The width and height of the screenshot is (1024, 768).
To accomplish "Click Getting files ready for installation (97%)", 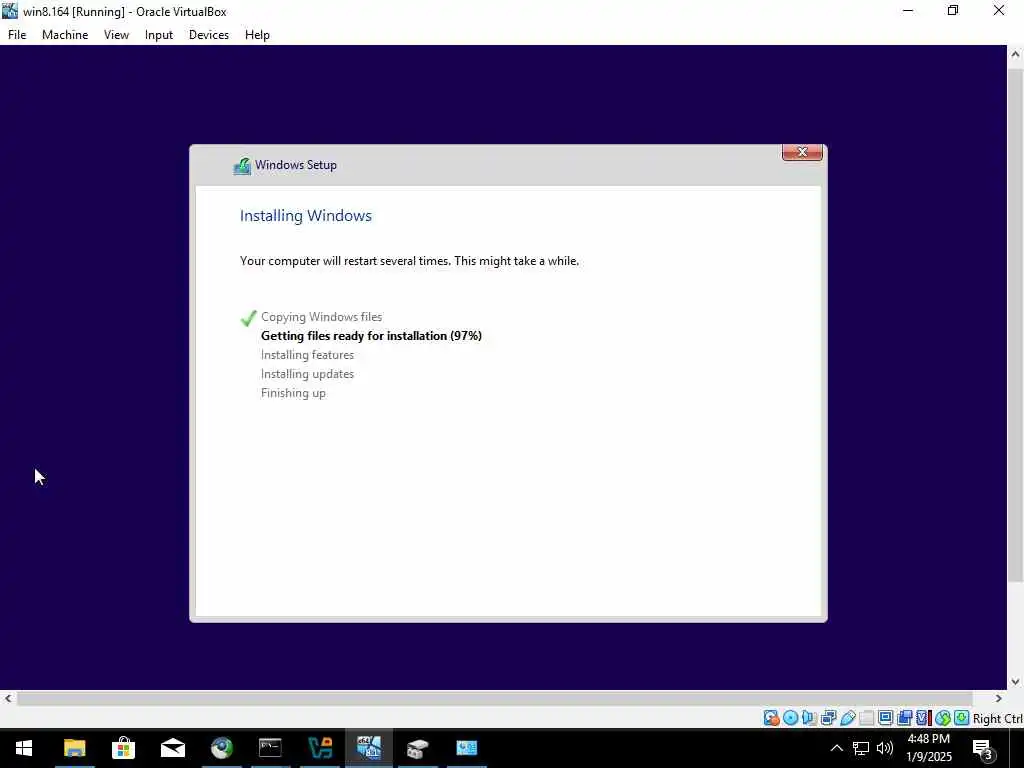I will [371, 336].
